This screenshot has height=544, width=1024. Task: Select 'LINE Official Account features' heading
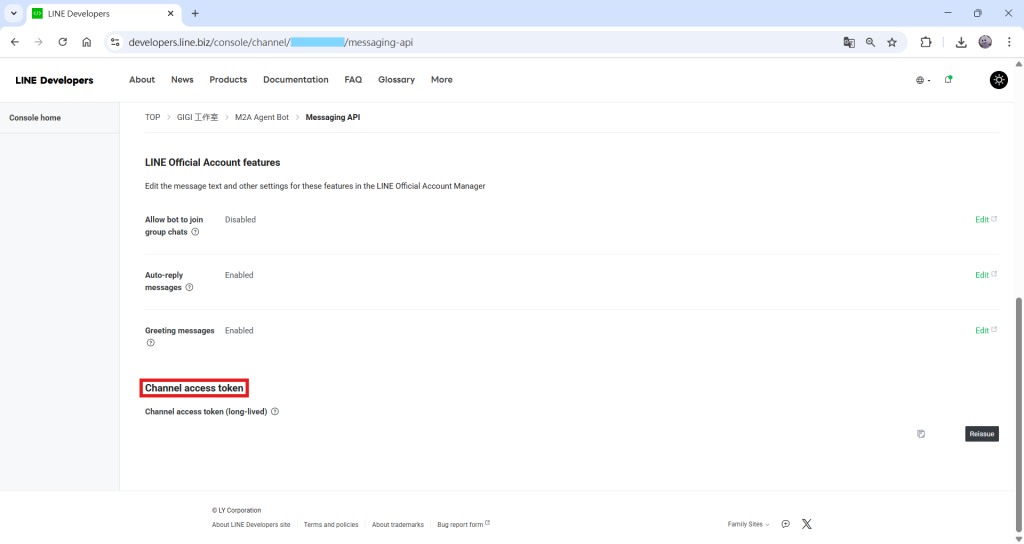pos(212,163)
